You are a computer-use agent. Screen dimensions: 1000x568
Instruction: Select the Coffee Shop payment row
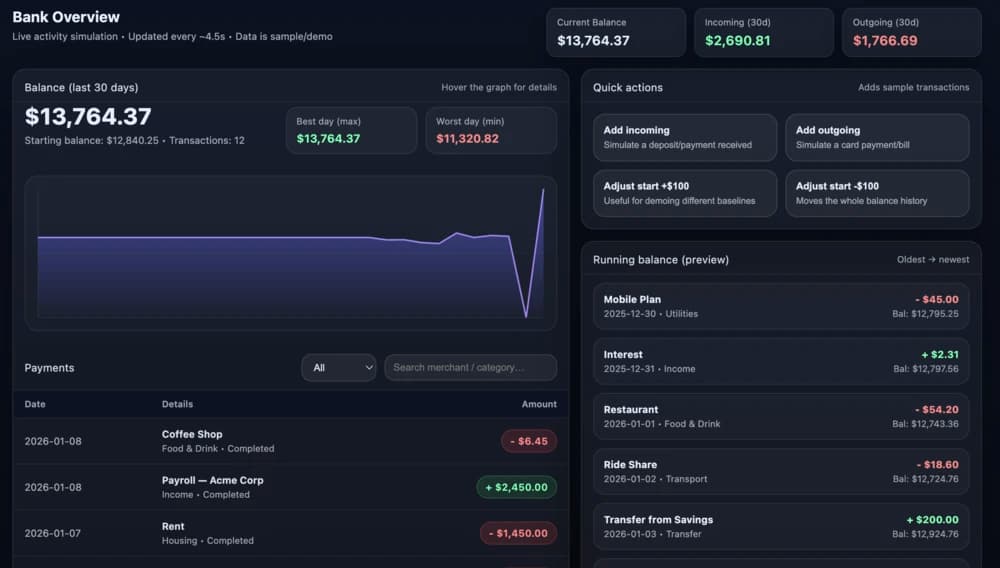(x=291, y=441)
